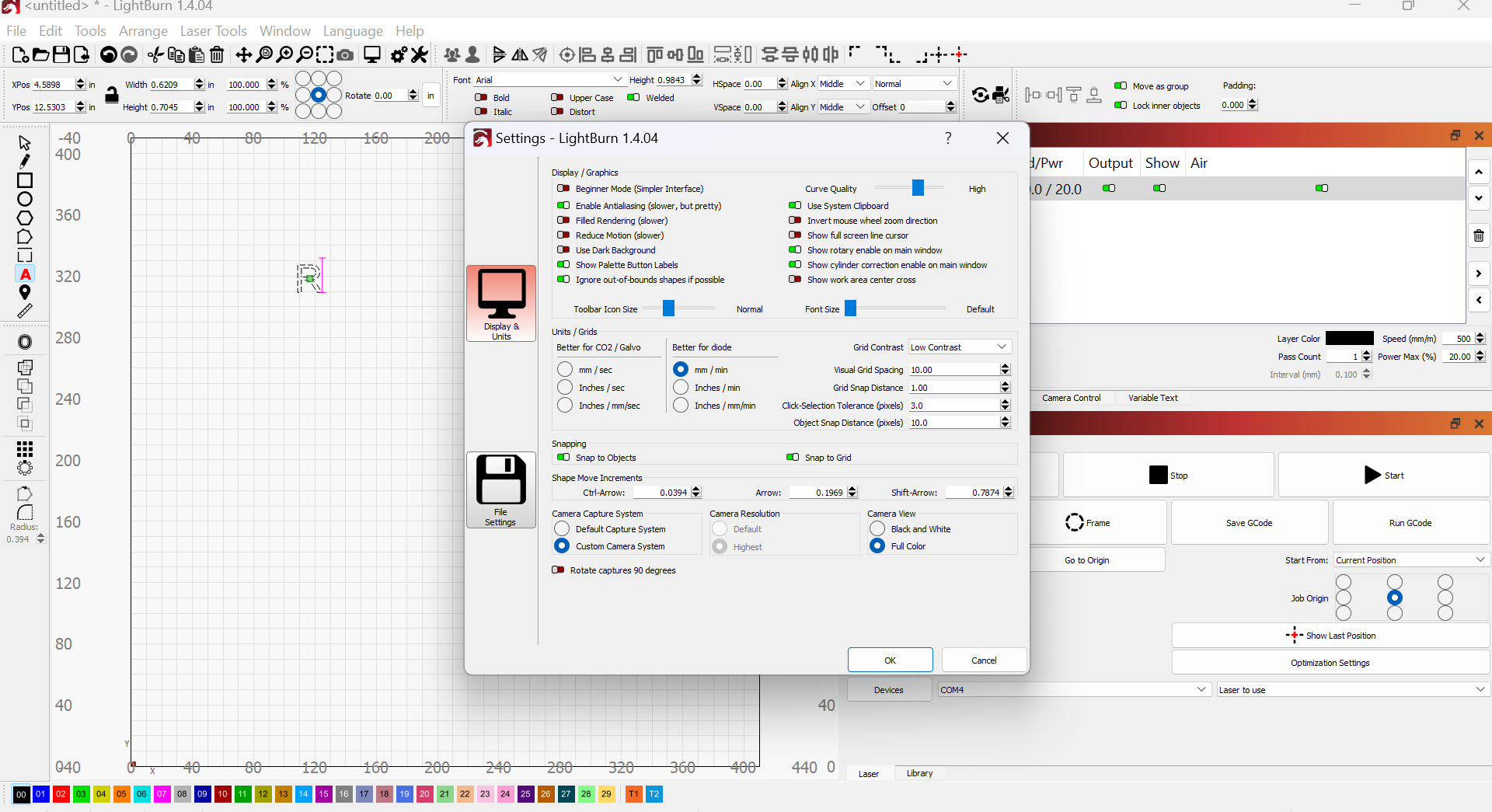
Task: Open the Arrange menu
Action: pos(143,31)
